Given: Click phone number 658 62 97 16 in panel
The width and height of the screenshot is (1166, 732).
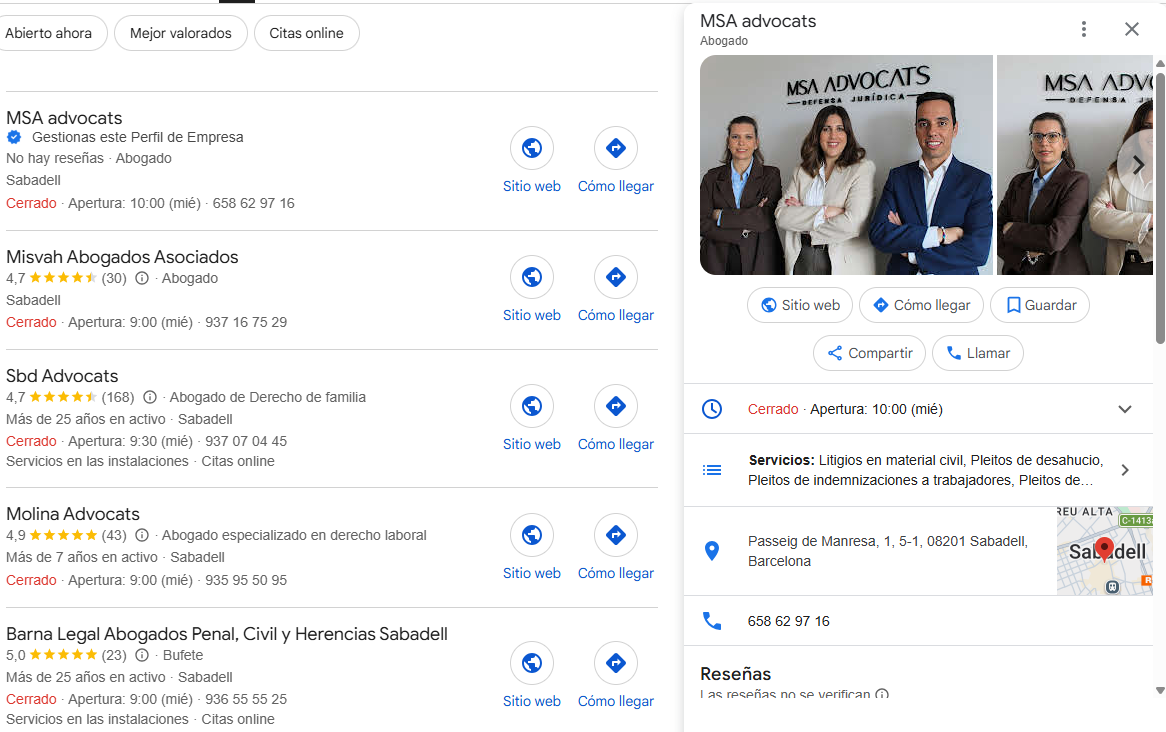Looking at the screenshot, I should [789, 621].
